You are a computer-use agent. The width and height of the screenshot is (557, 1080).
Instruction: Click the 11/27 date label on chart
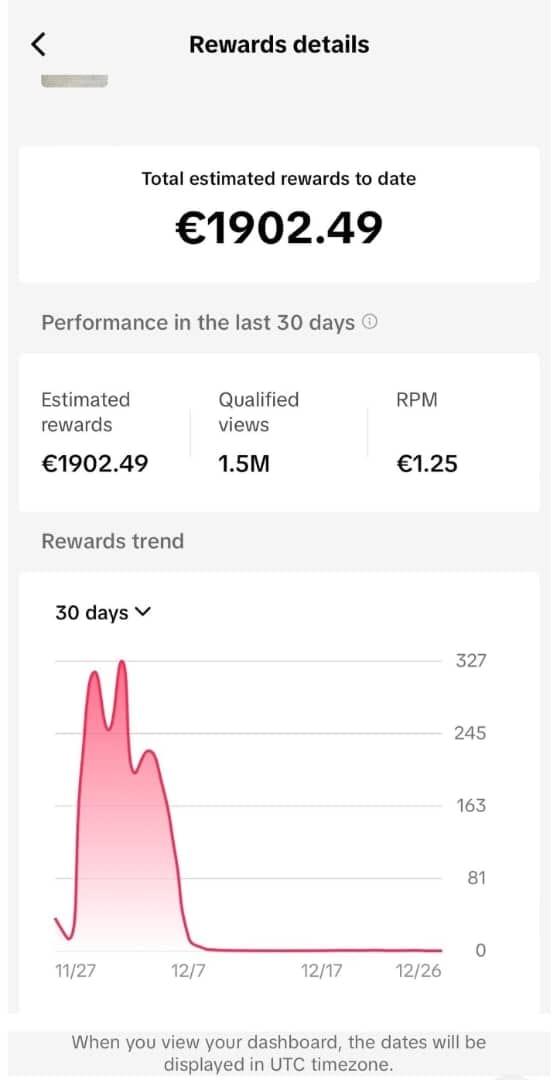[x=75, y=971]
